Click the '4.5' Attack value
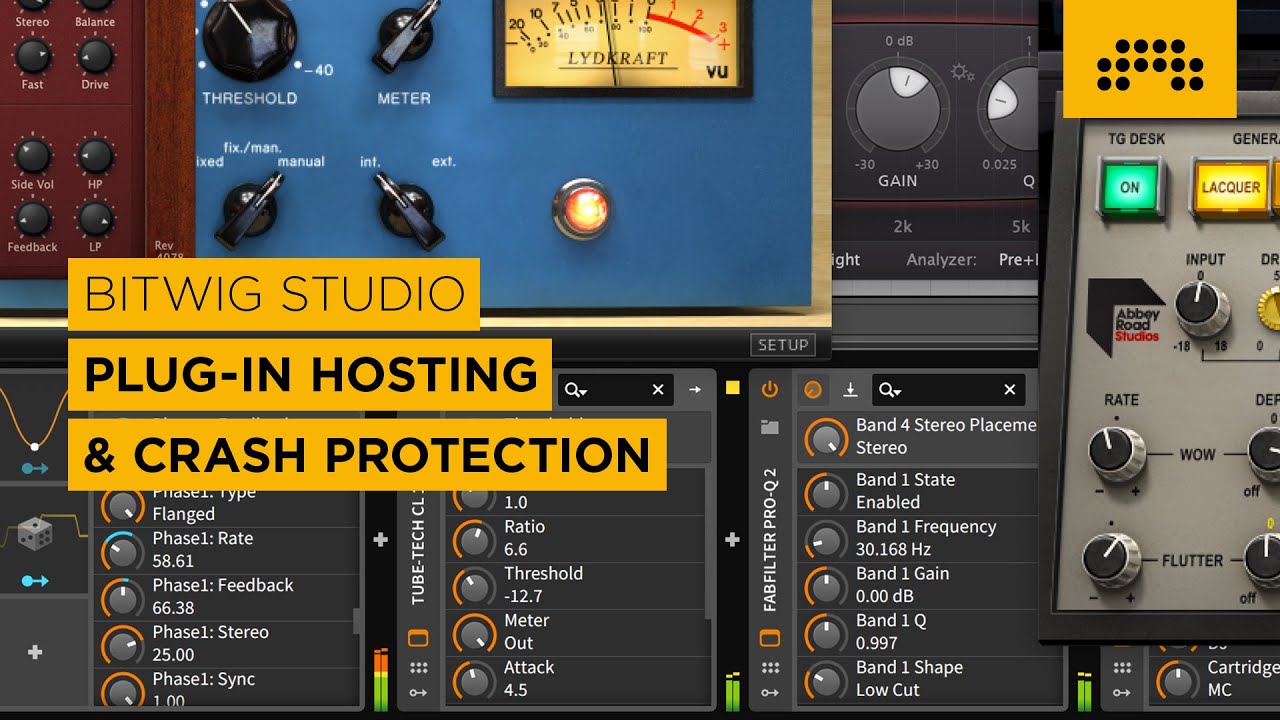Screen dimensions: 1280x720 click(516, 690)
